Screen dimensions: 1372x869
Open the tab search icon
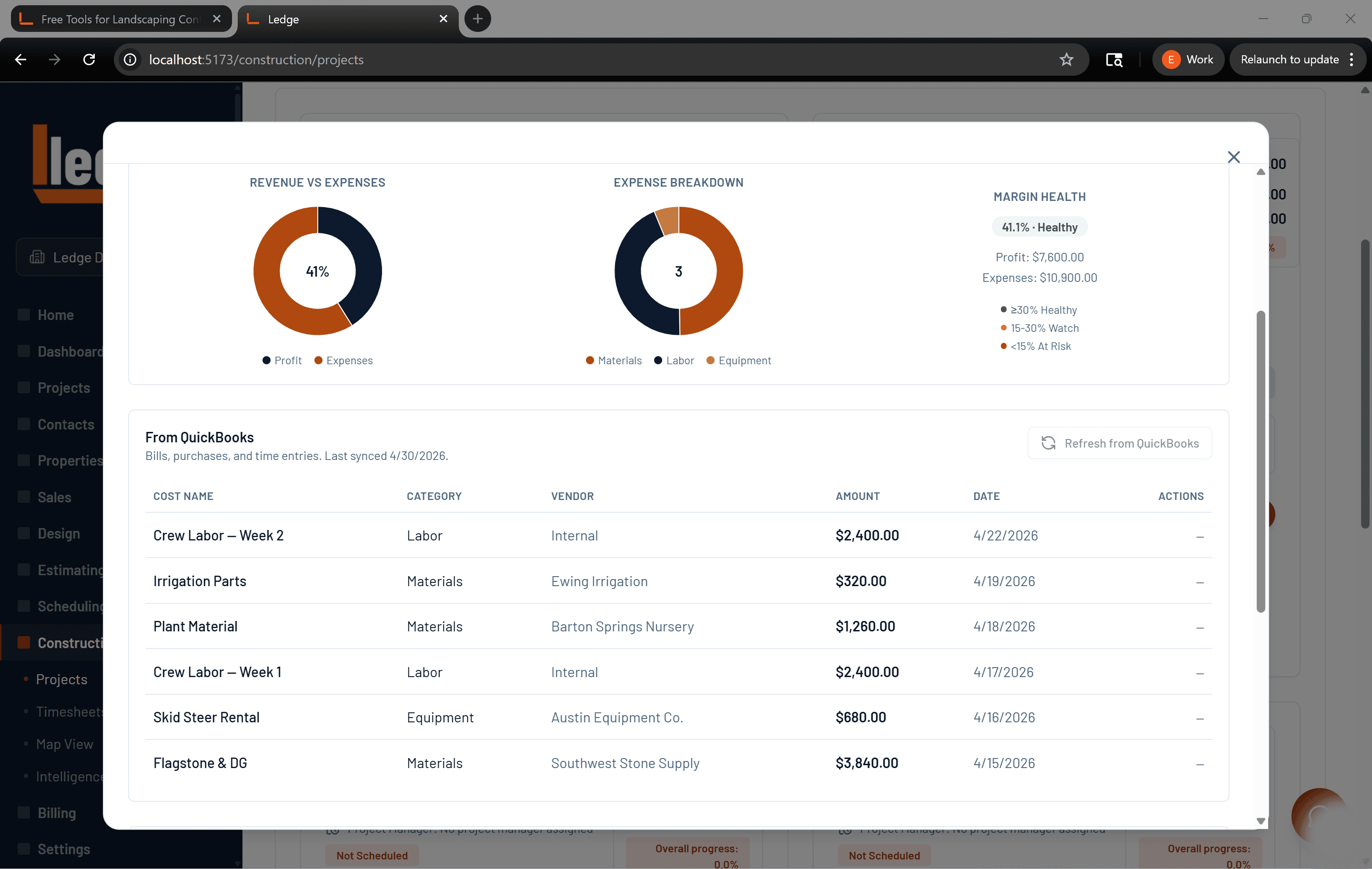1114,59
